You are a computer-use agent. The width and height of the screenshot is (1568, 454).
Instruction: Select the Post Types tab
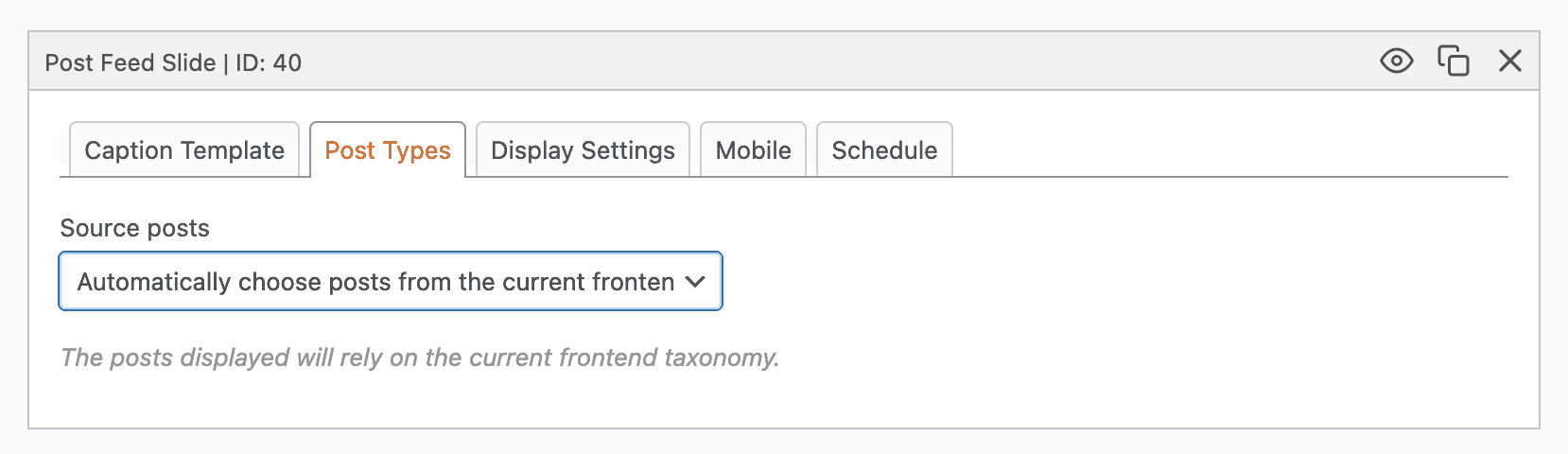[388, 150]
